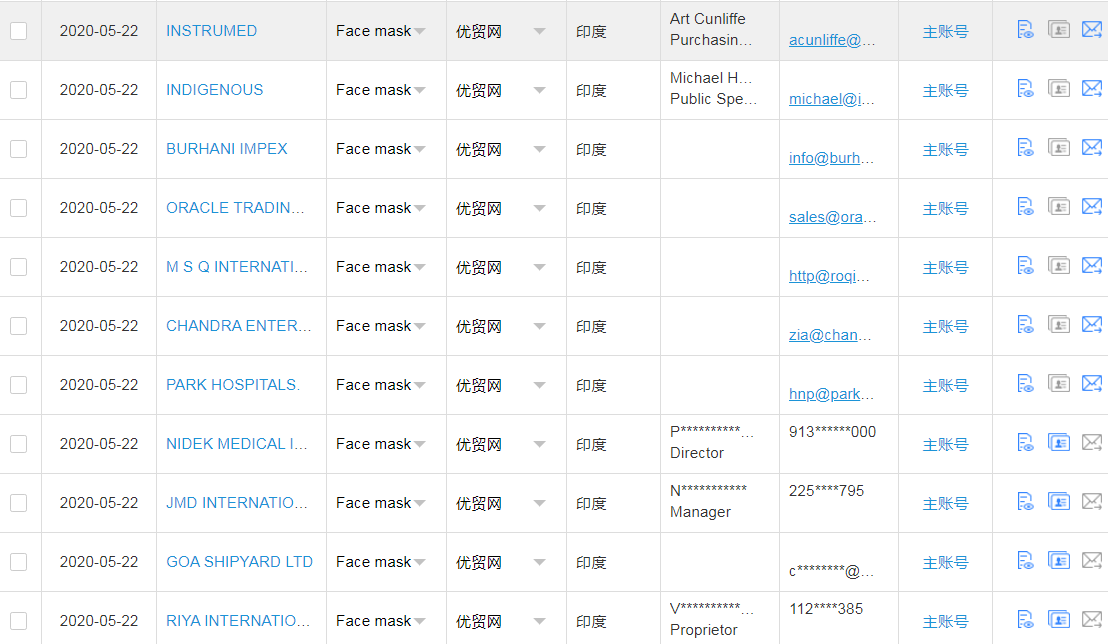This screenshot has height=644, width=1108.
Task: Open the GOA SHIPYARD LTD company link
Action: [240, 562]
